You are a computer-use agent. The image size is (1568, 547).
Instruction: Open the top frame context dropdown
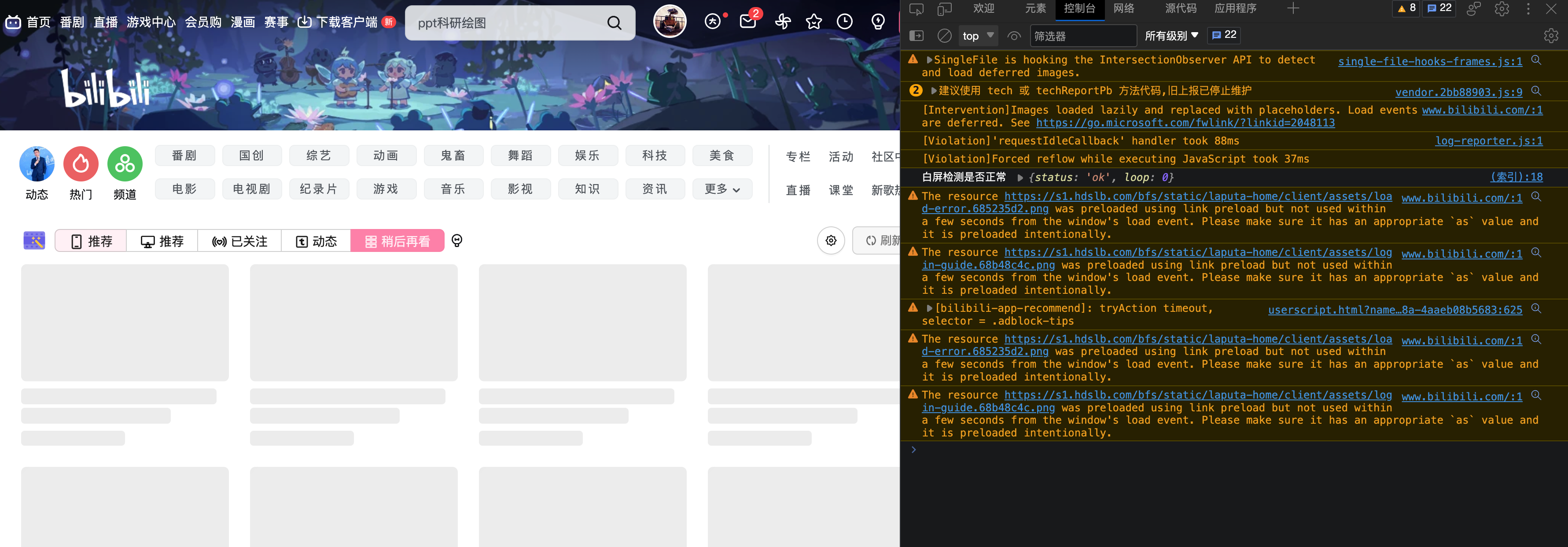978,36
